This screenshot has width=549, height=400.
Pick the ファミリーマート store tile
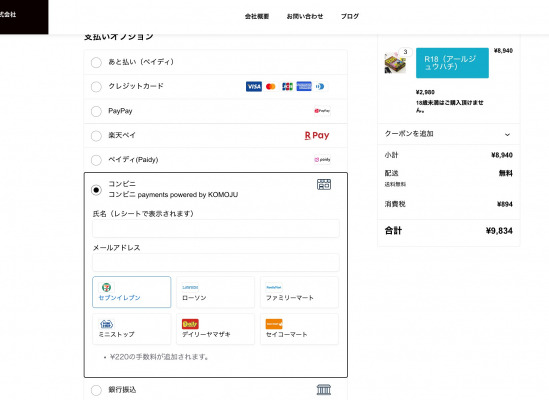tap(299, 292)
